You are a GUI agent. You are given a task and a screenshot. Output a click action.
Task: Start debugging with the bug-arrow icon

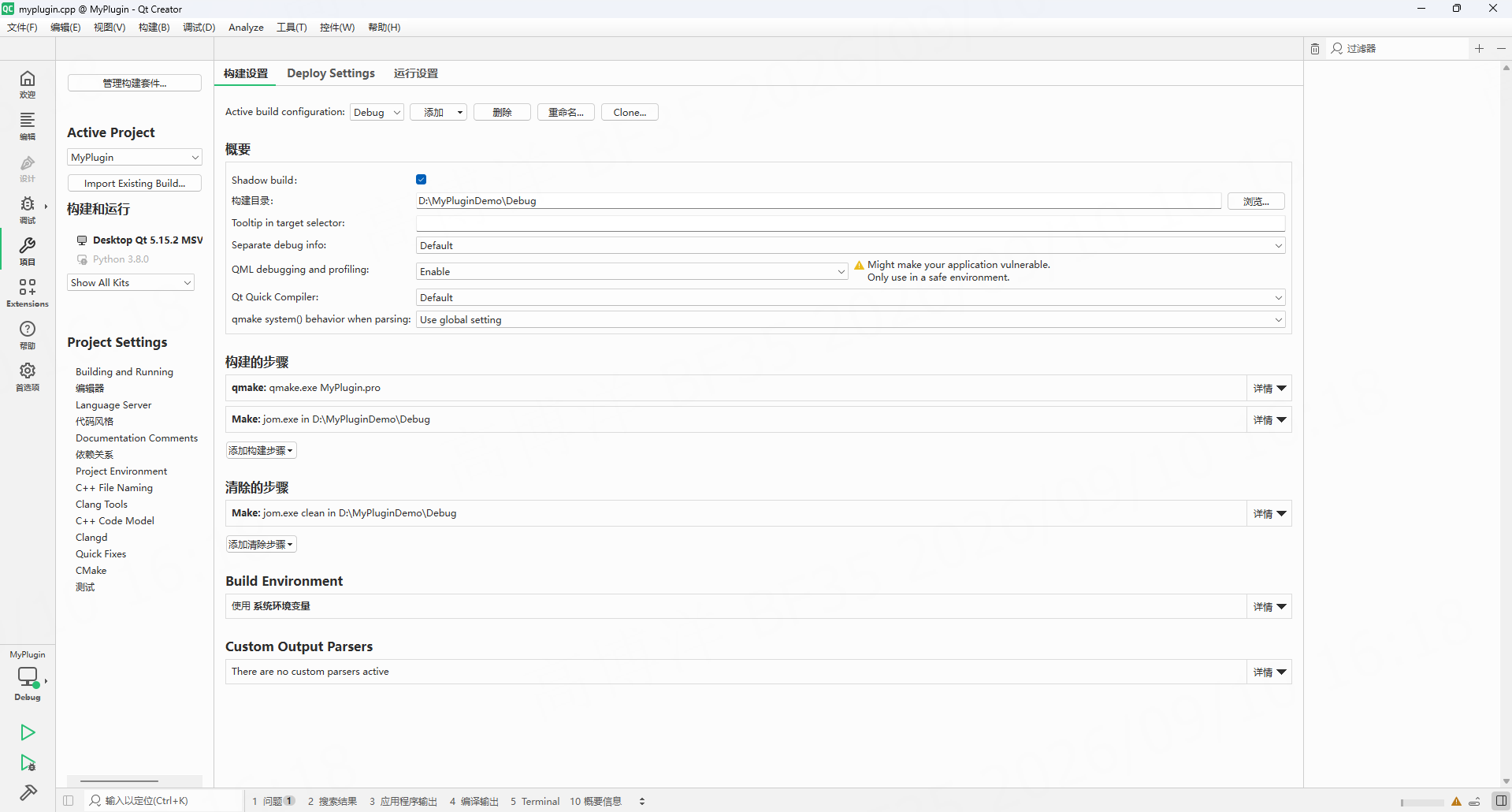click(x=28, y=762)
